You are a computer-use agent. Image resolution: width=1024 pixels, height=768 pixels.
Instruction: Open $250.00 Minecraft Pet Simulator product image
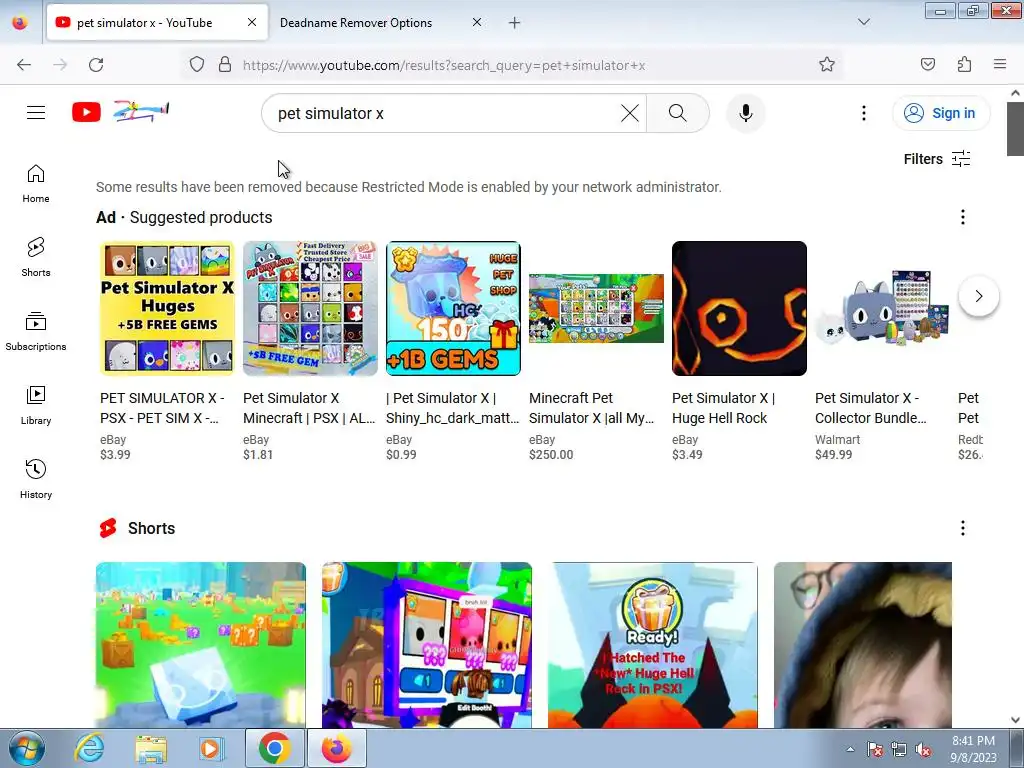(x=596, y=308)
